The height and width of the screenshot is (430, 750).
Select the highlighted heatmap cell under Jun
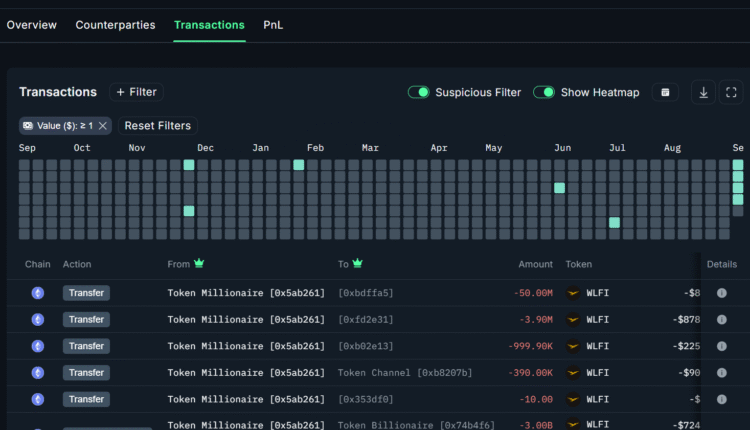point(560,188)
